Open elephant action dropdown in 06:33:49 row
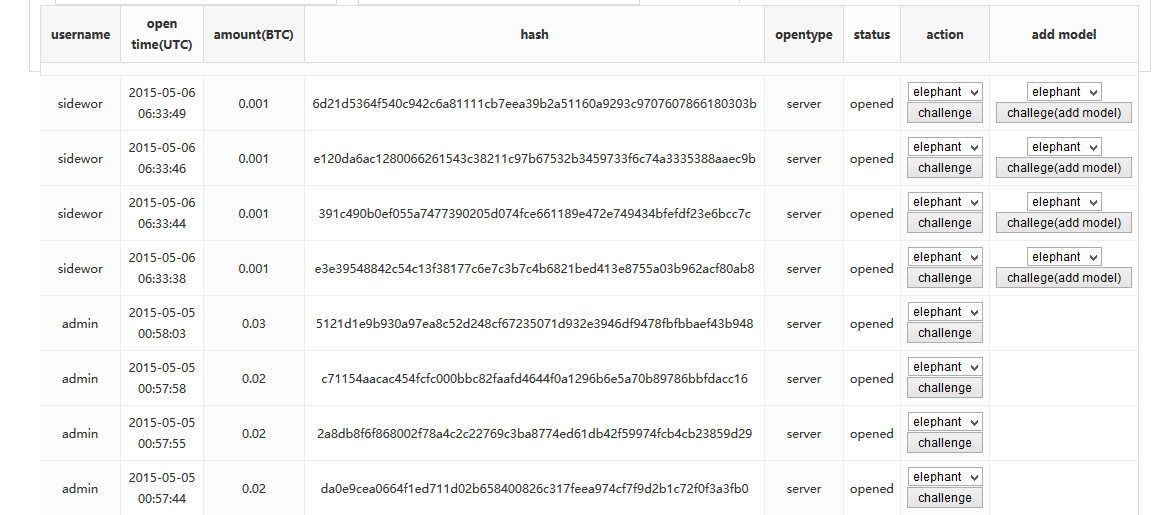This screenshot has width=1167, height=515. coord(944,92)
